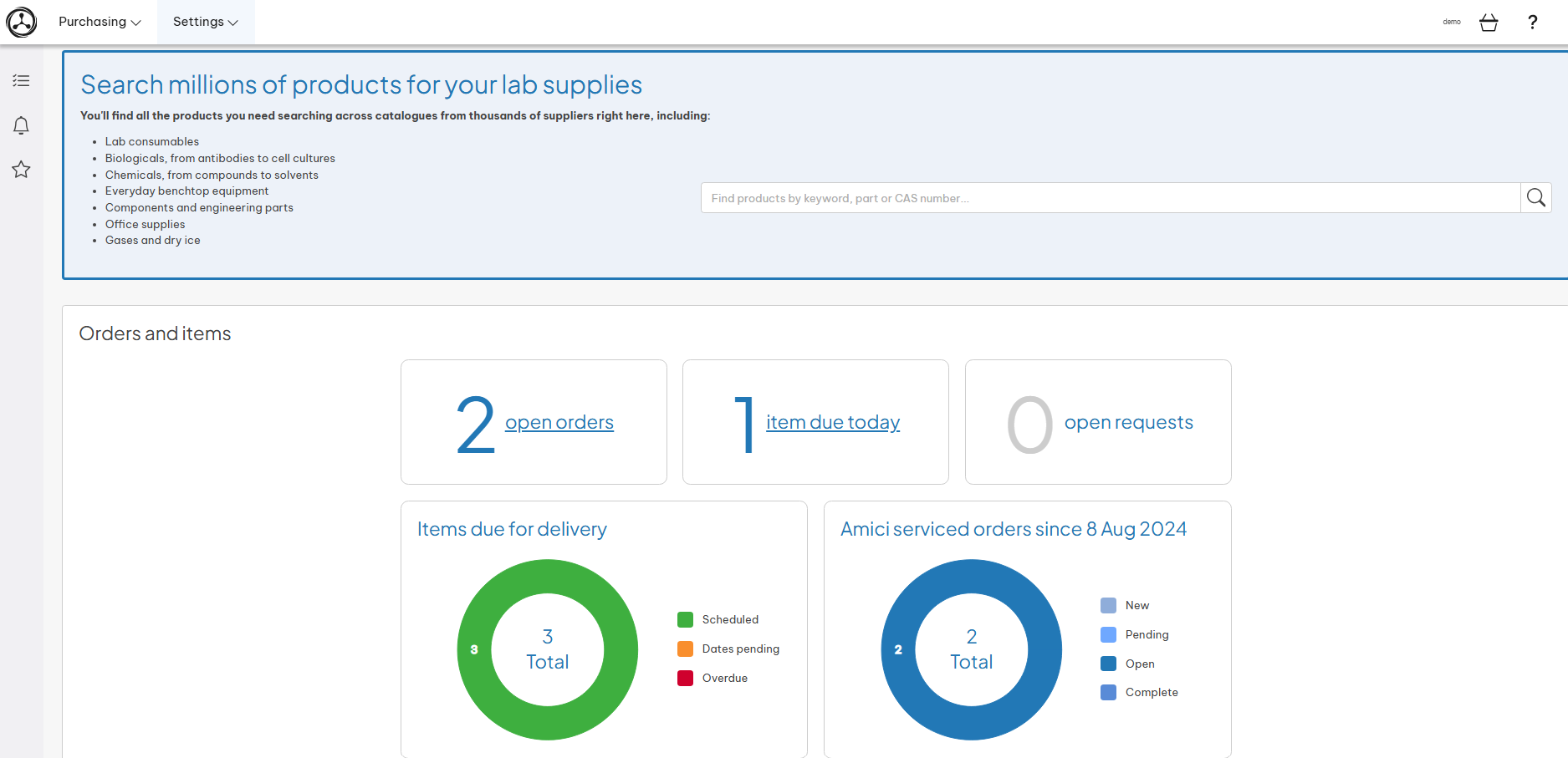Toggle the Dates pending orange legend swatch
Image resolution: width=1568 pixels, height=758 pixels.
click(x=685, y=649)
